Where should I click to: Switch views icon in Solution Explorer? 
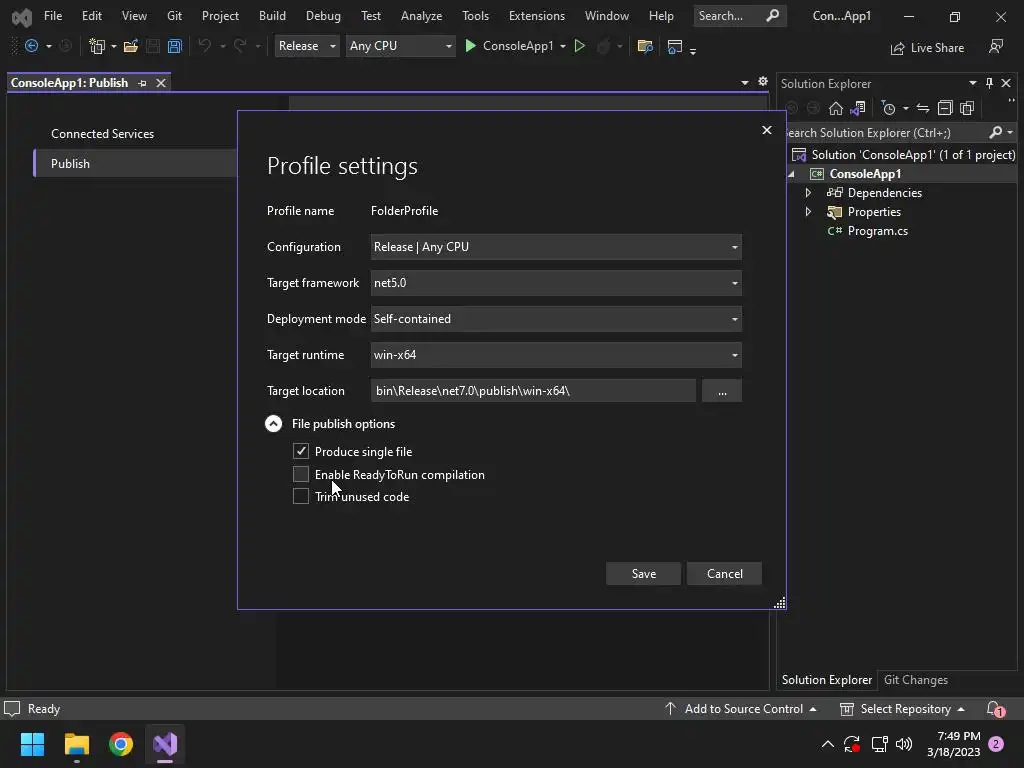click(x=858, y=108)
